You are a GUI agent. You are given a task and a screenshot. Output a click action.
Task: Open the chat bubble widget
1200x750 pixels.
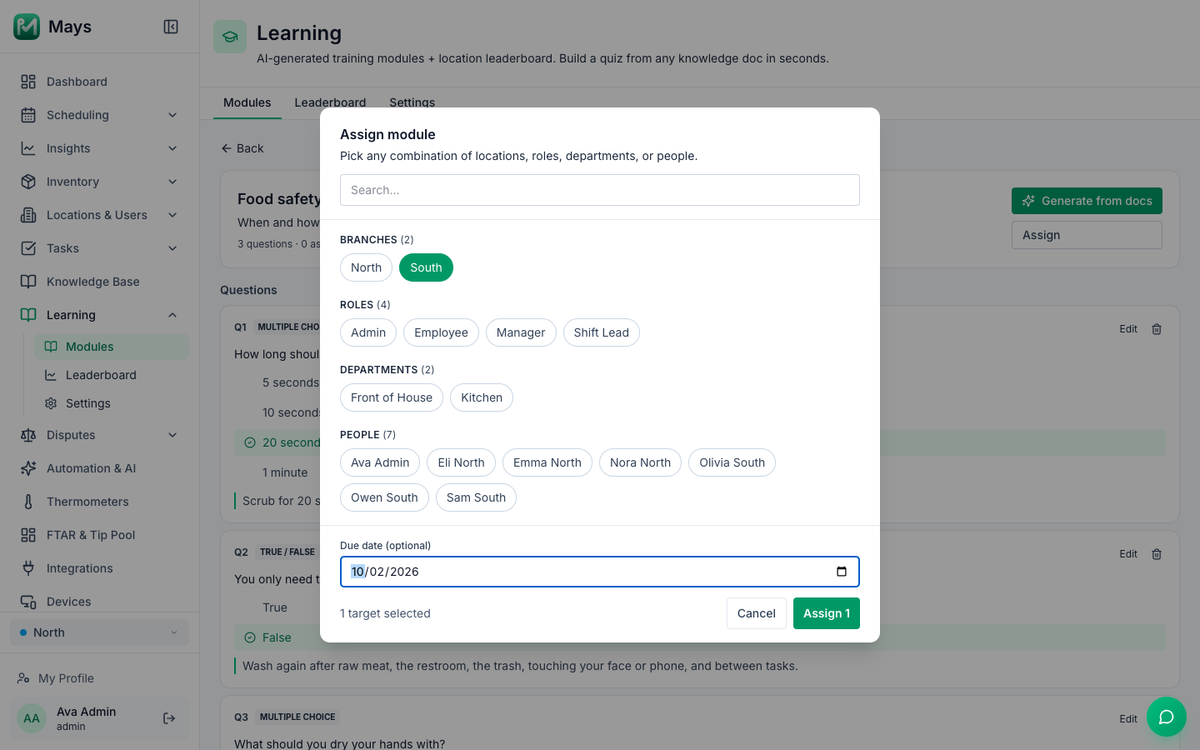tap(1166, 717)
